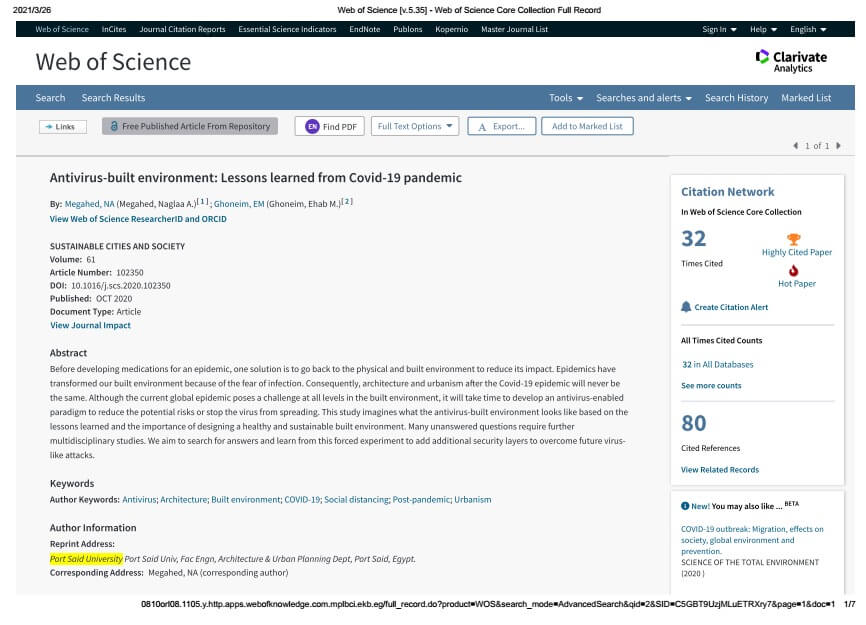Click the Architecture keyword

(x=183, y=500)
